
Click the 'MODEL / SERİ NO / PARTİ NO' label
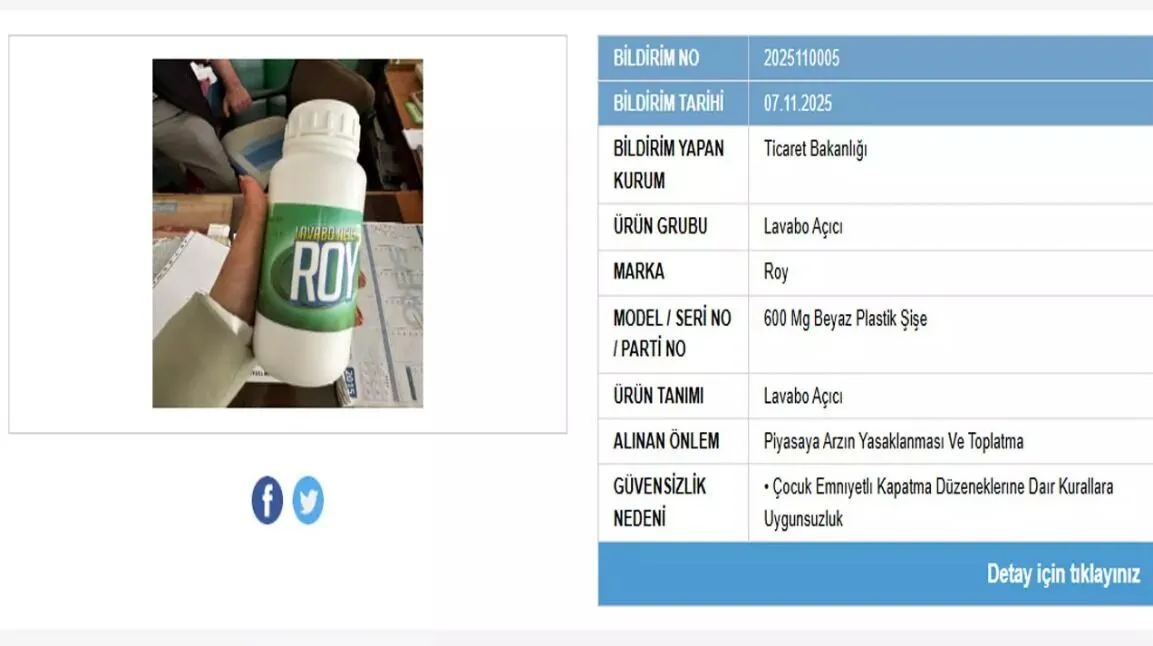[x=672, y=334]
